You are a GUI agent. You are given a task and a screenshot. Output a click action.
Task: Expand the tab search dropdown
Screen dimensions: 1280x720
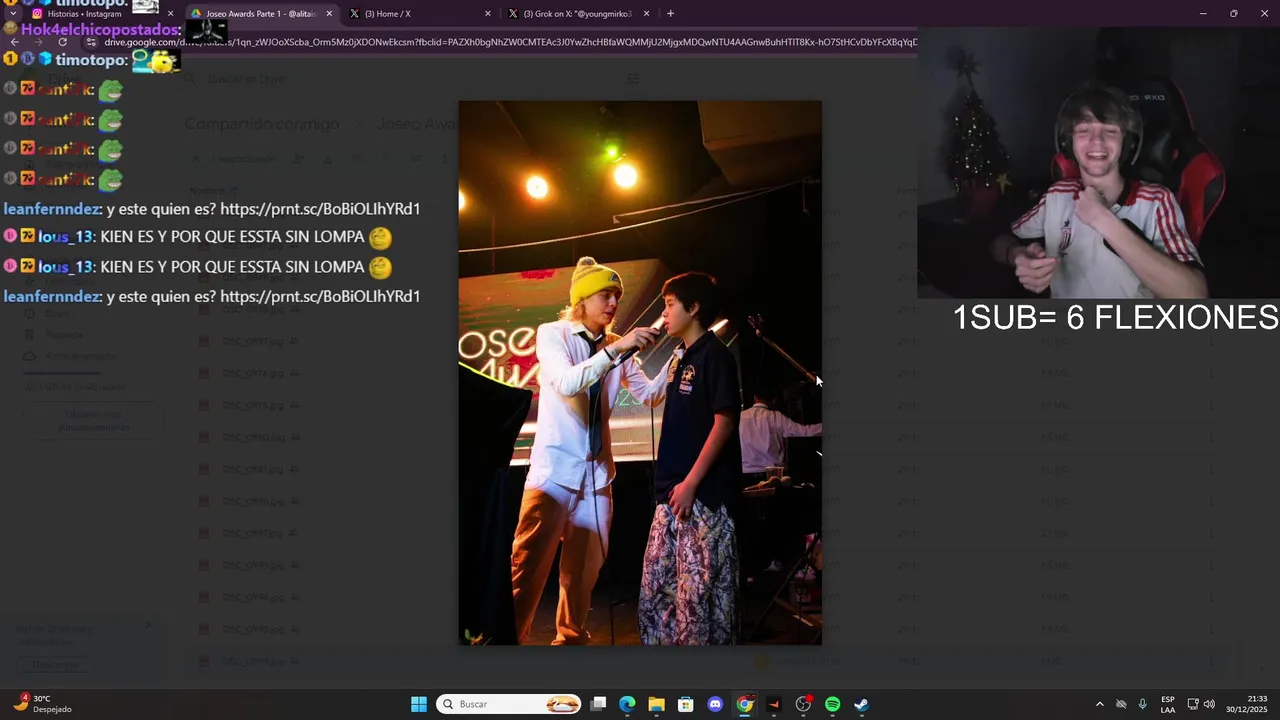pos(12,14)
